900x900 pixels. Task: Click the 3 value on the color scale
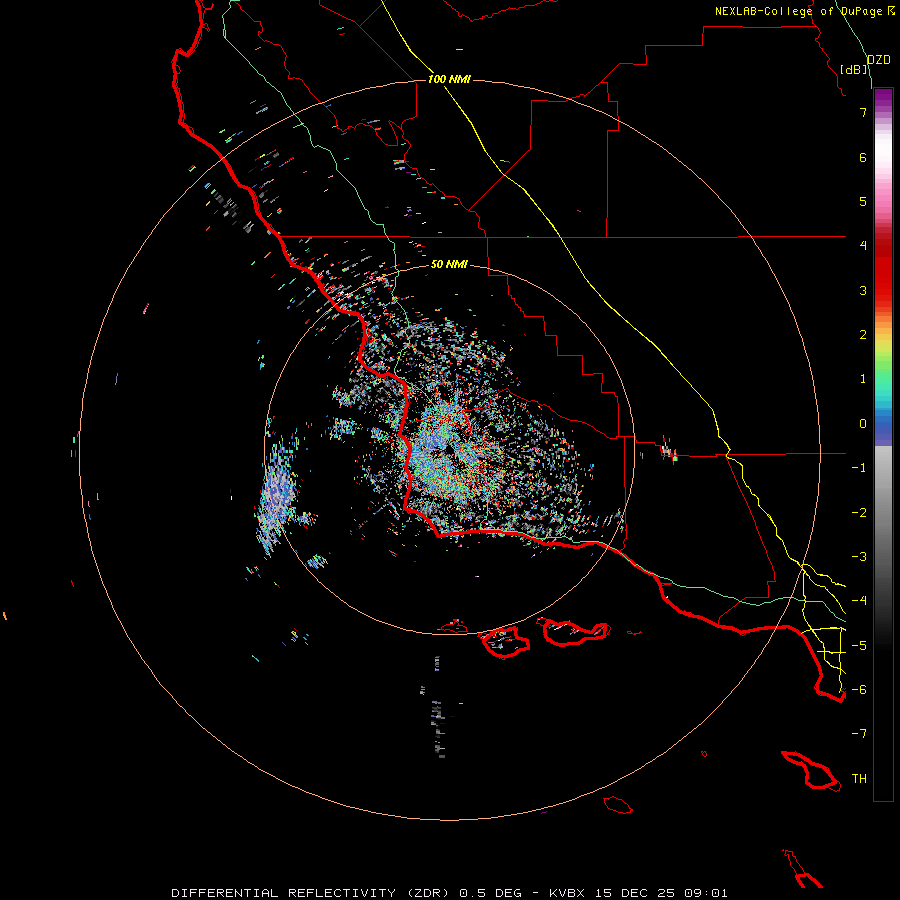863,290
